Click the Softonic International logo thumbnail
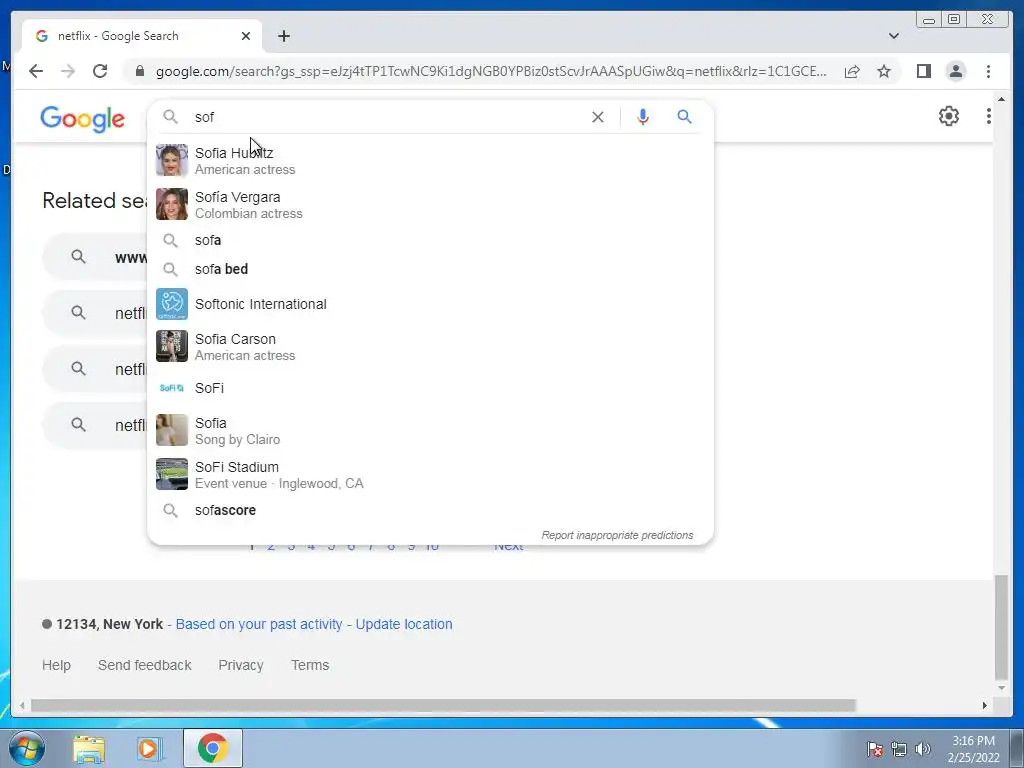 pyautogui.click(x=172, y=304)
